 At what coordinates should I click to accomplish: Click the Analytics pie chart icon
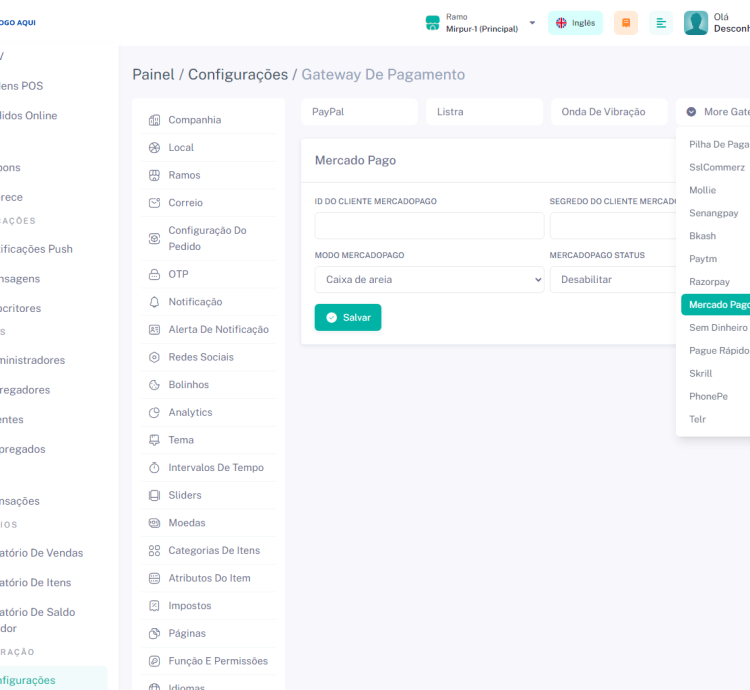154,412
